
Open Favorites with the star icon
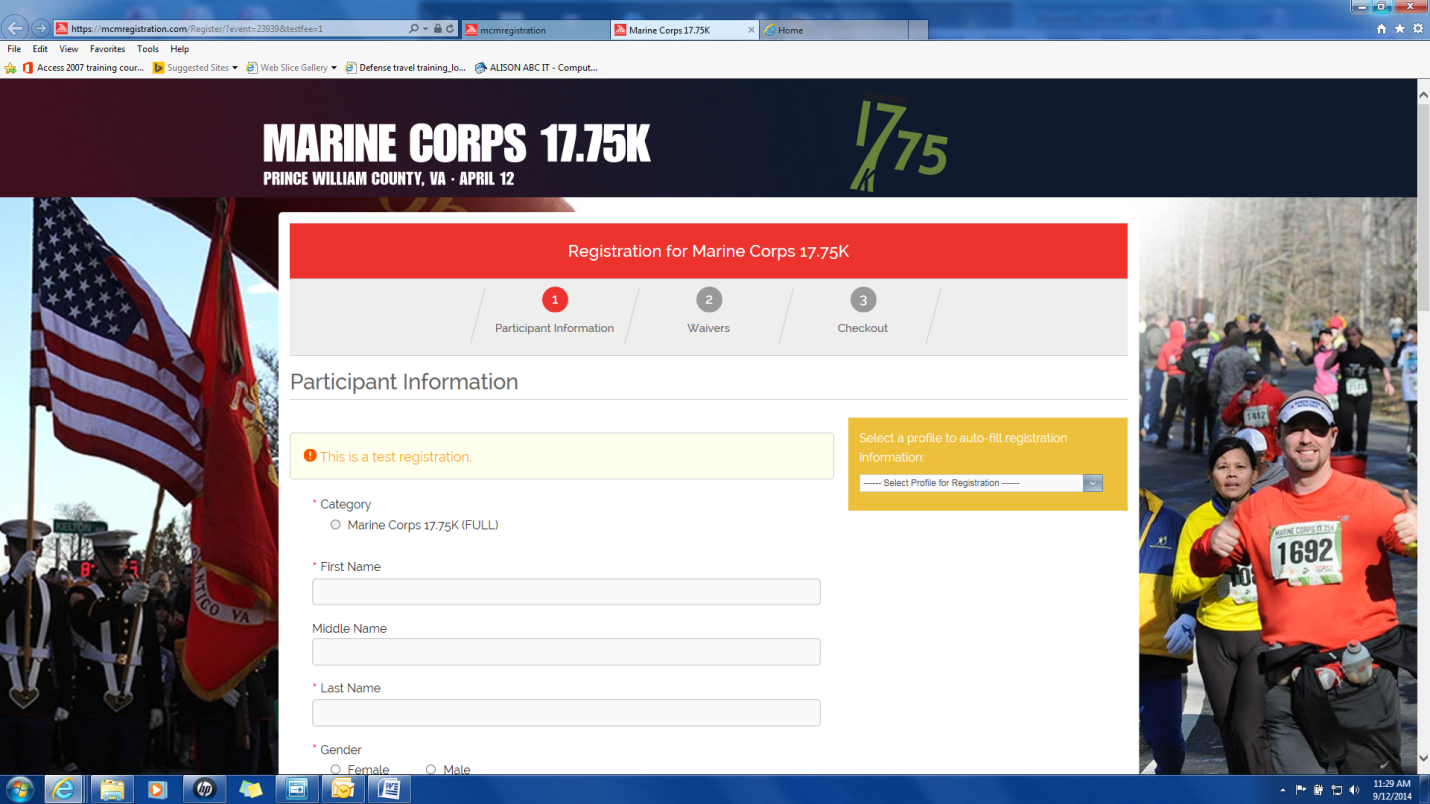click(1399, 29)
